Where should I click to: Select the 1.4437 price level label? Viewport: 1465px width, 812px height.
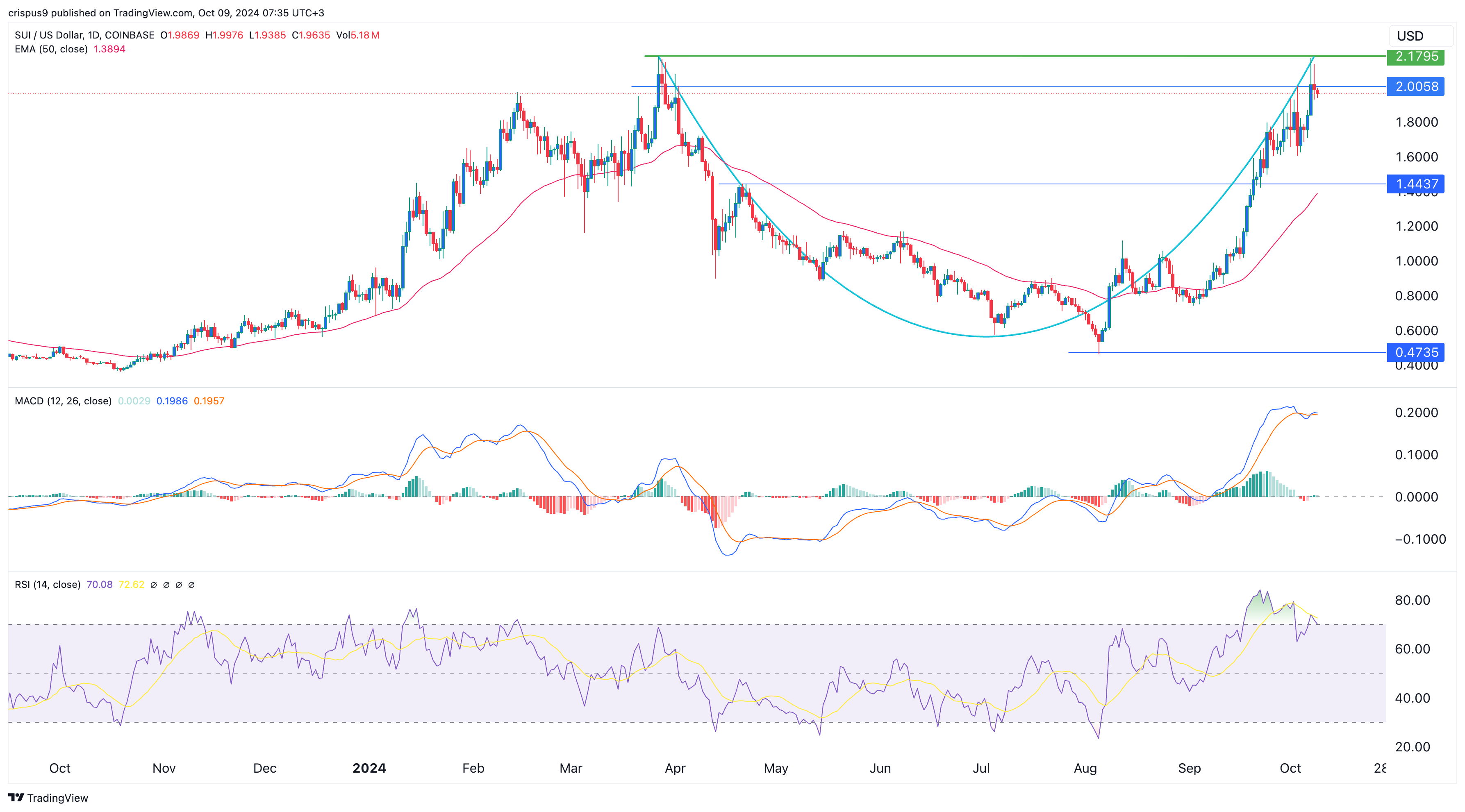click(1415, 184)
